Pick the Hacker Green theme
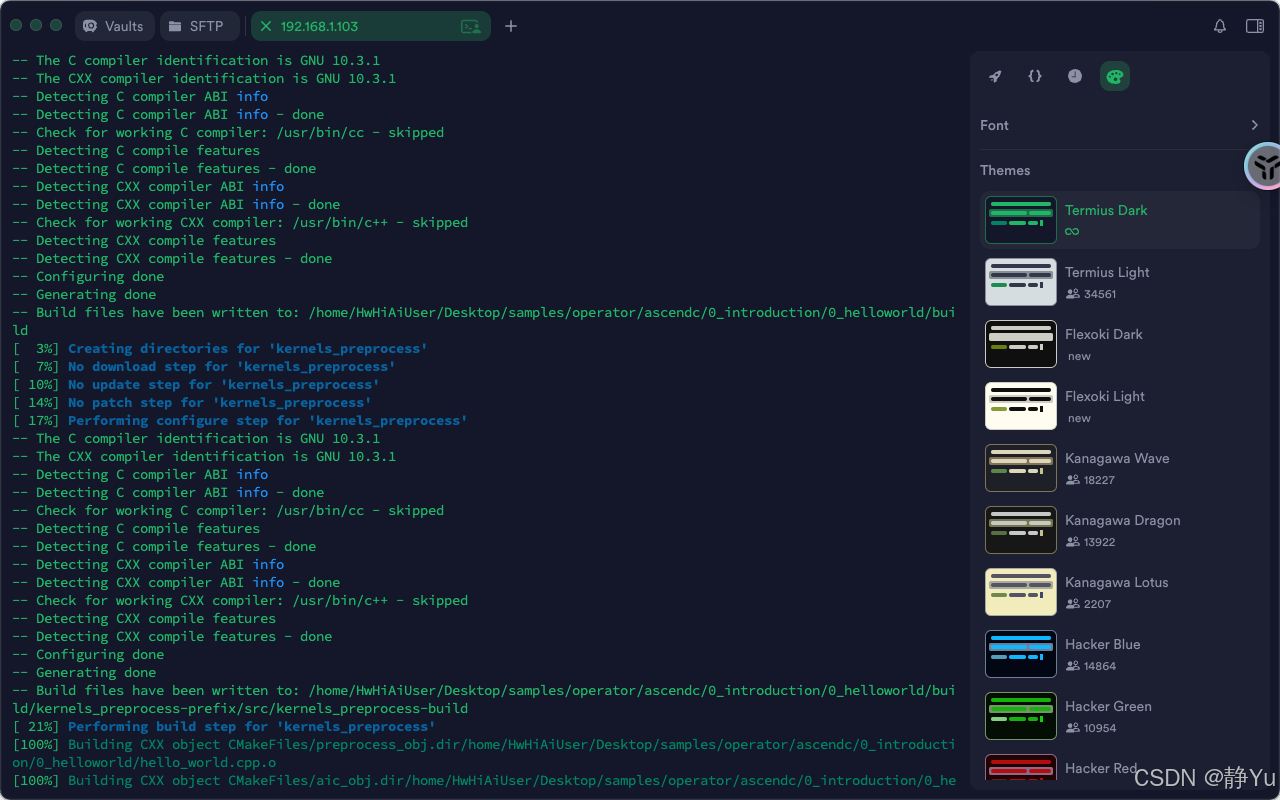 [1120, 716]
